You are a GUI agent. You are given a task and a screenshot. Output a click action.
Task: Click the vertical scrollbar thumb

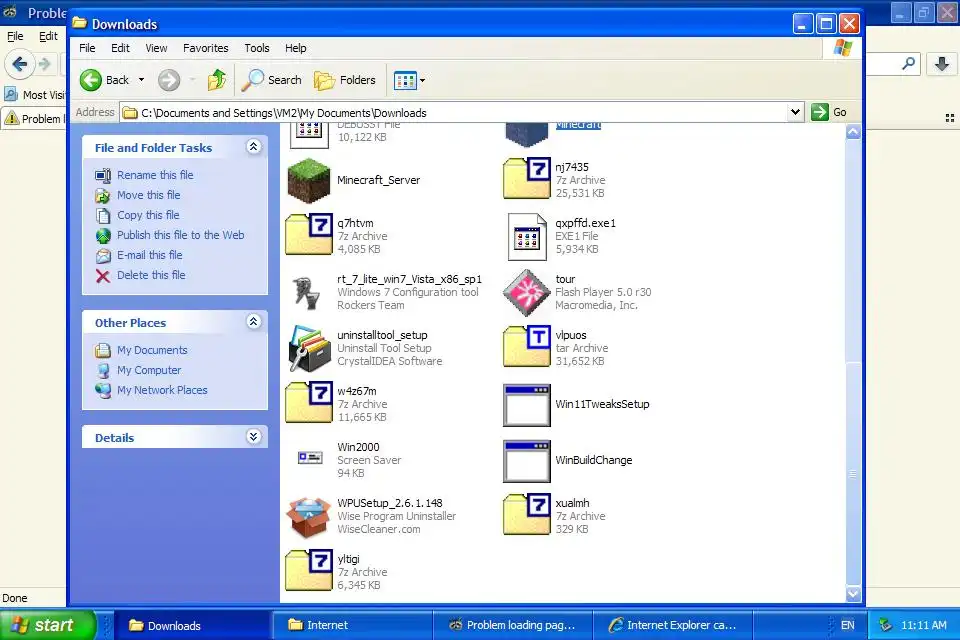(853, 473)
